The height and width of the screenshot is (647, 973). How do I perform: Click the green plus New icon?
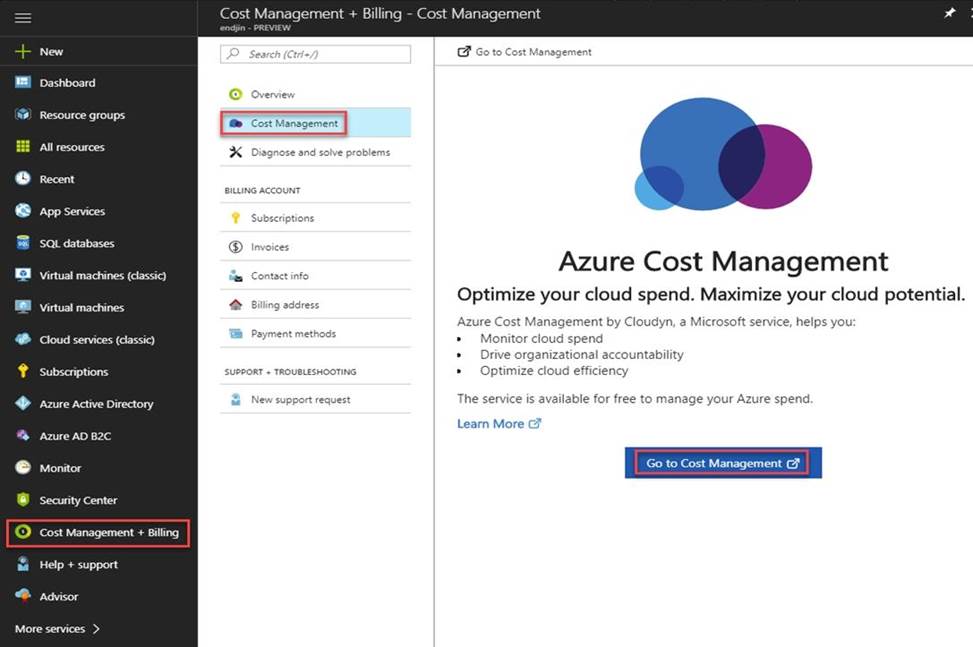click(x=22, y=51)
